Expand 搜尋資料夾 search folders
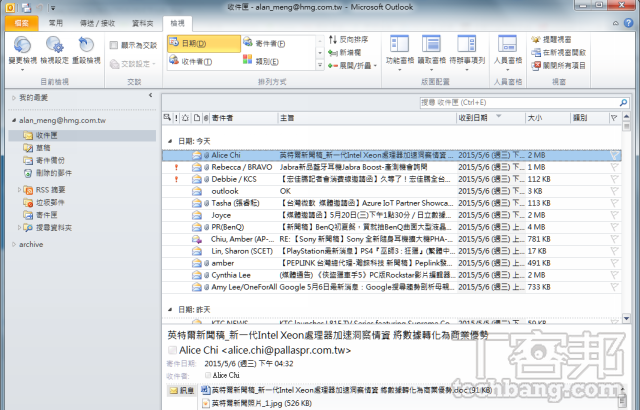The width and height of the screenshot is (640, 410). 19,228
